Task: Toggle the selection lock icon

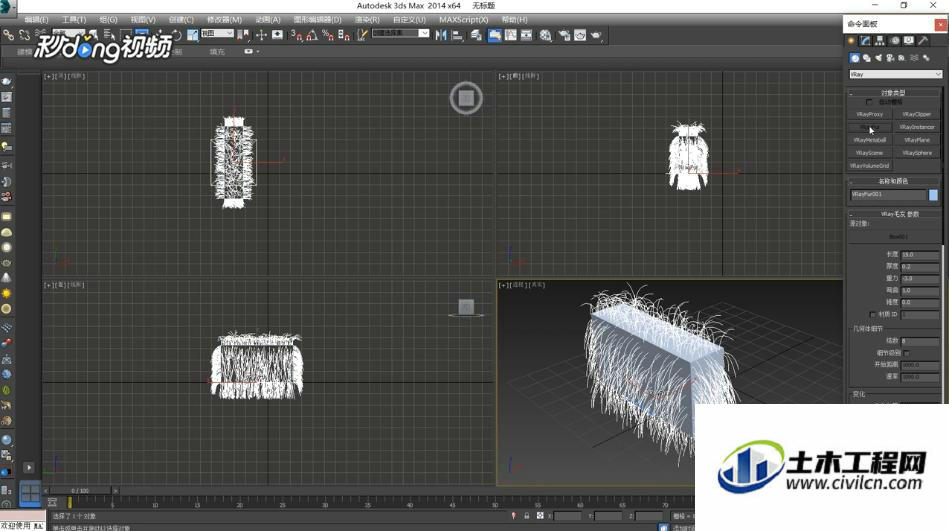Action: click(527, 516)
